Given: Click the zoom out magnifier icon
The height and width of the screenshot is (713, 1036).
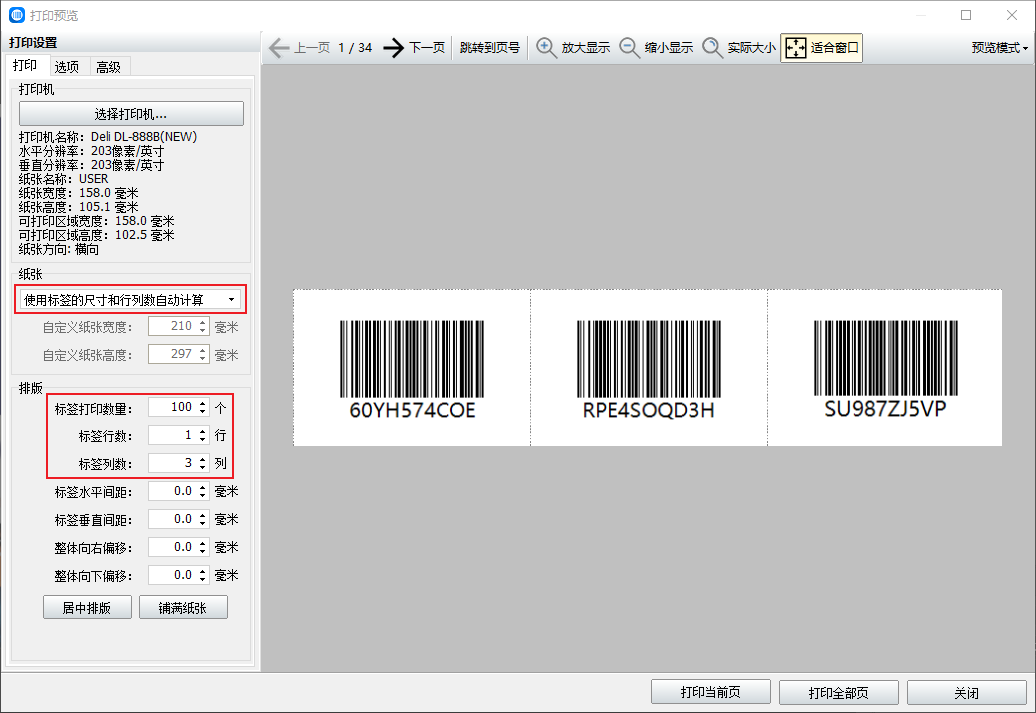Looking at the screenshot, I should coord(629,48).
